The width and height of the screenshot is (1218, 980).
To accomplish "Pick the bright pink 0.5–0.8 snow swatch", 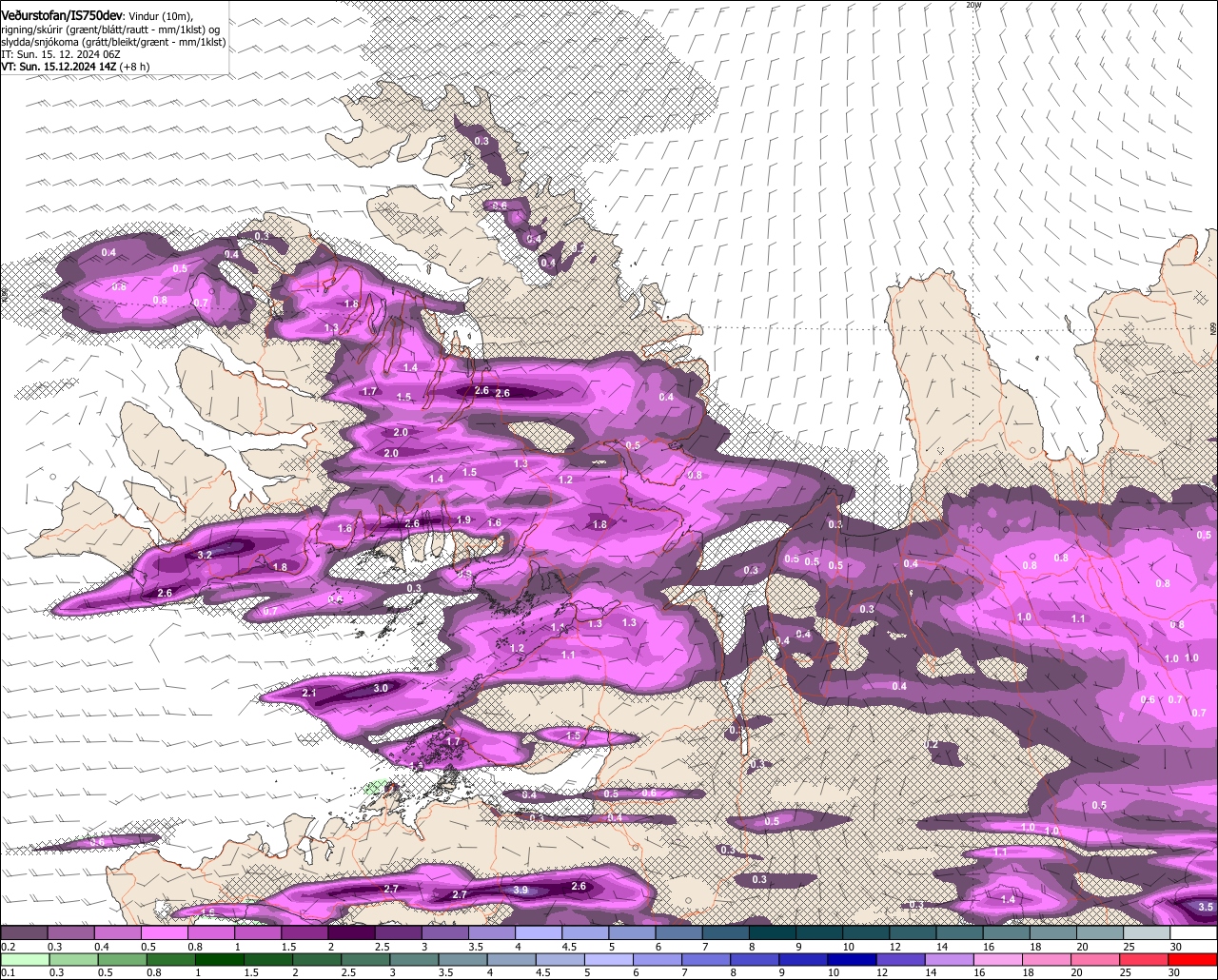I will pyautogui.click(x=166, y=932).
